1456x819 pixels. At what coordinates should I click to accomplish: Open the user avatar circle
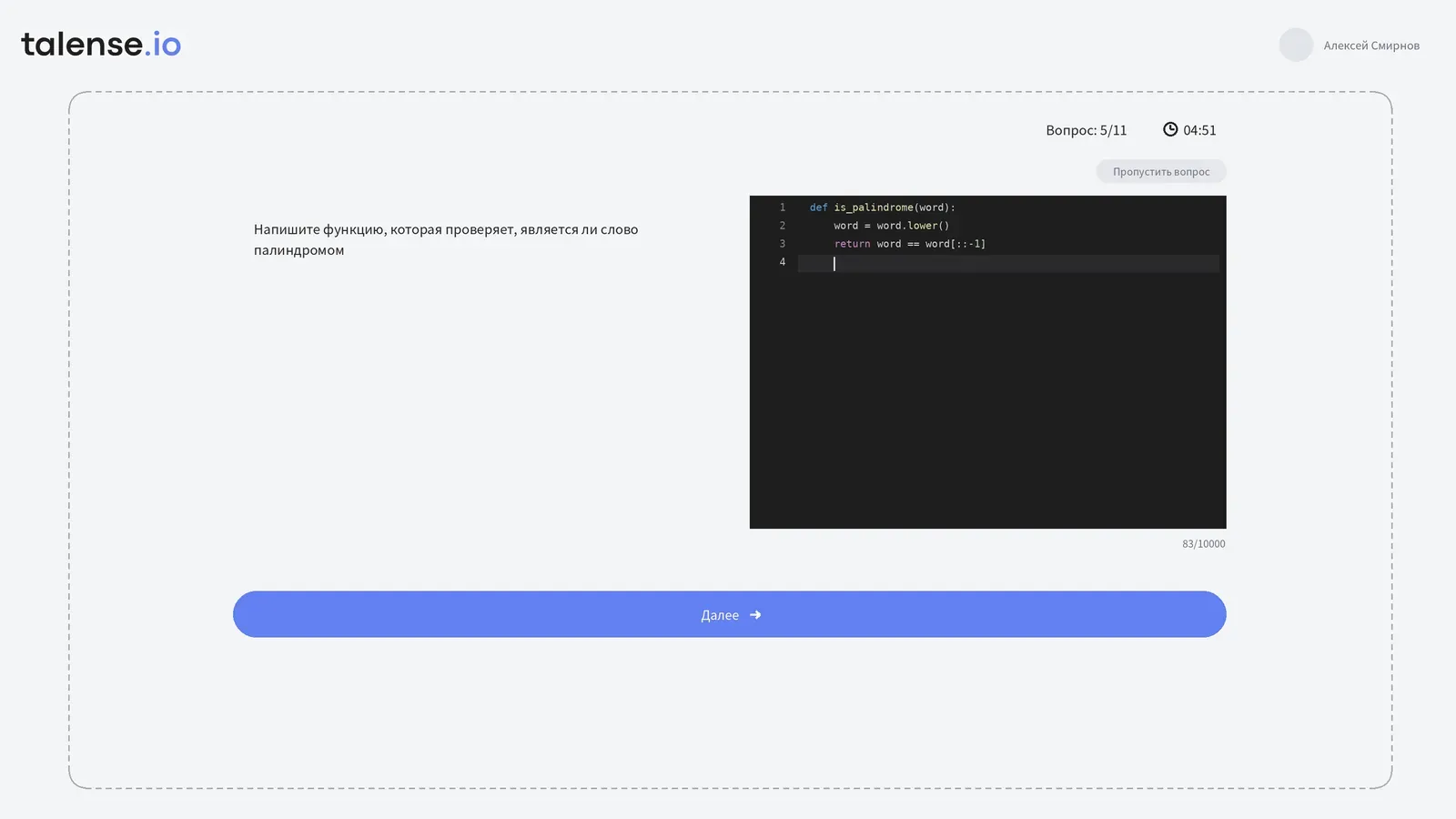point(1296,45)
